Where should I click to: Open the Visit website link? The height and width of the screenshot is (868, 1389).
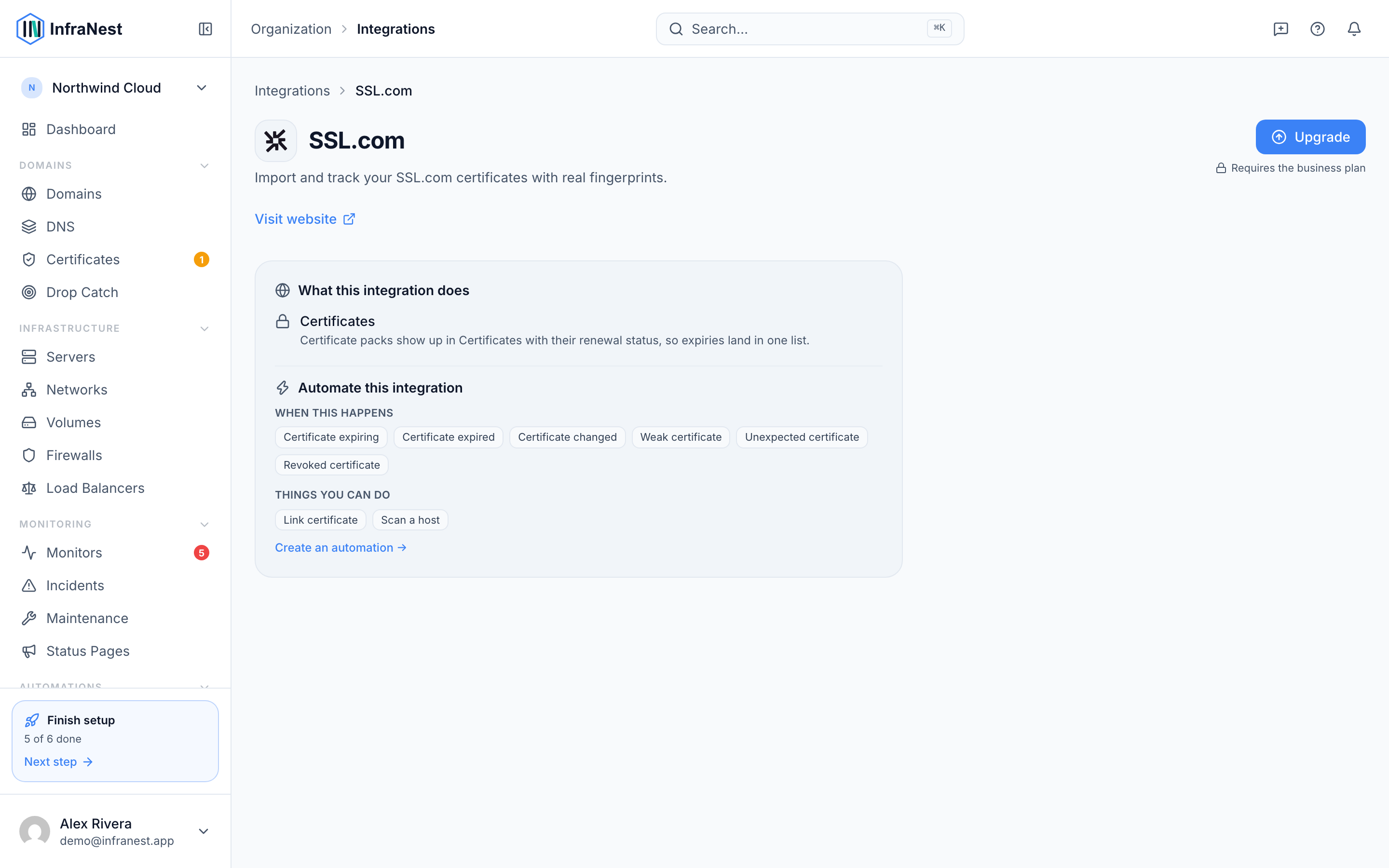[x=305, y=219]
